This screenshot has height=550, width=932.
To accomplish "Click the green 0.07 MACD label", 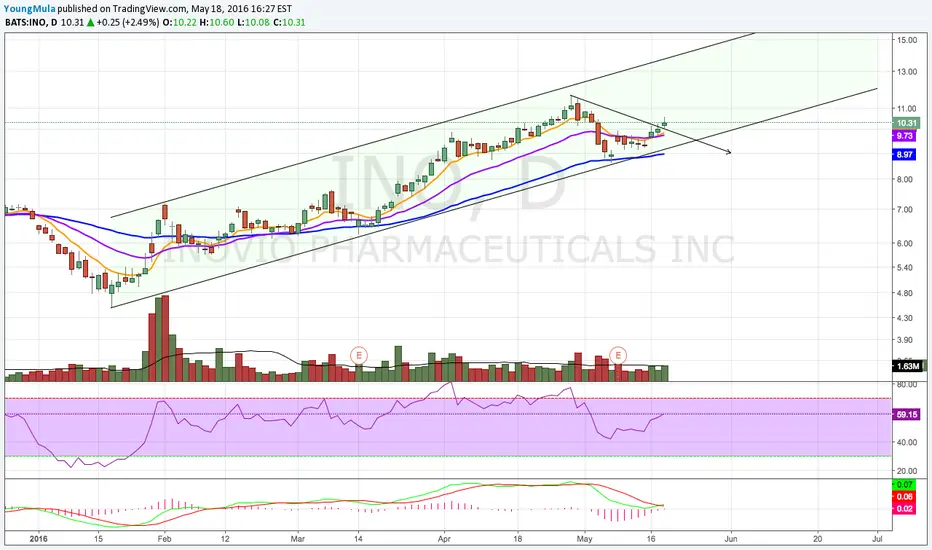I will 905,485.
